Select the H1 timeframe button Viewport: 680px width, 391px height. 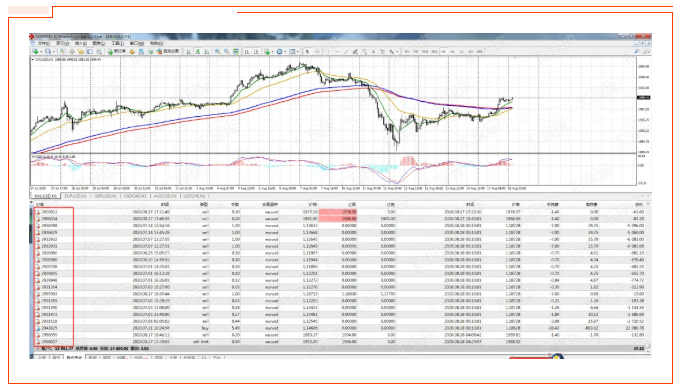pos(443,51)
